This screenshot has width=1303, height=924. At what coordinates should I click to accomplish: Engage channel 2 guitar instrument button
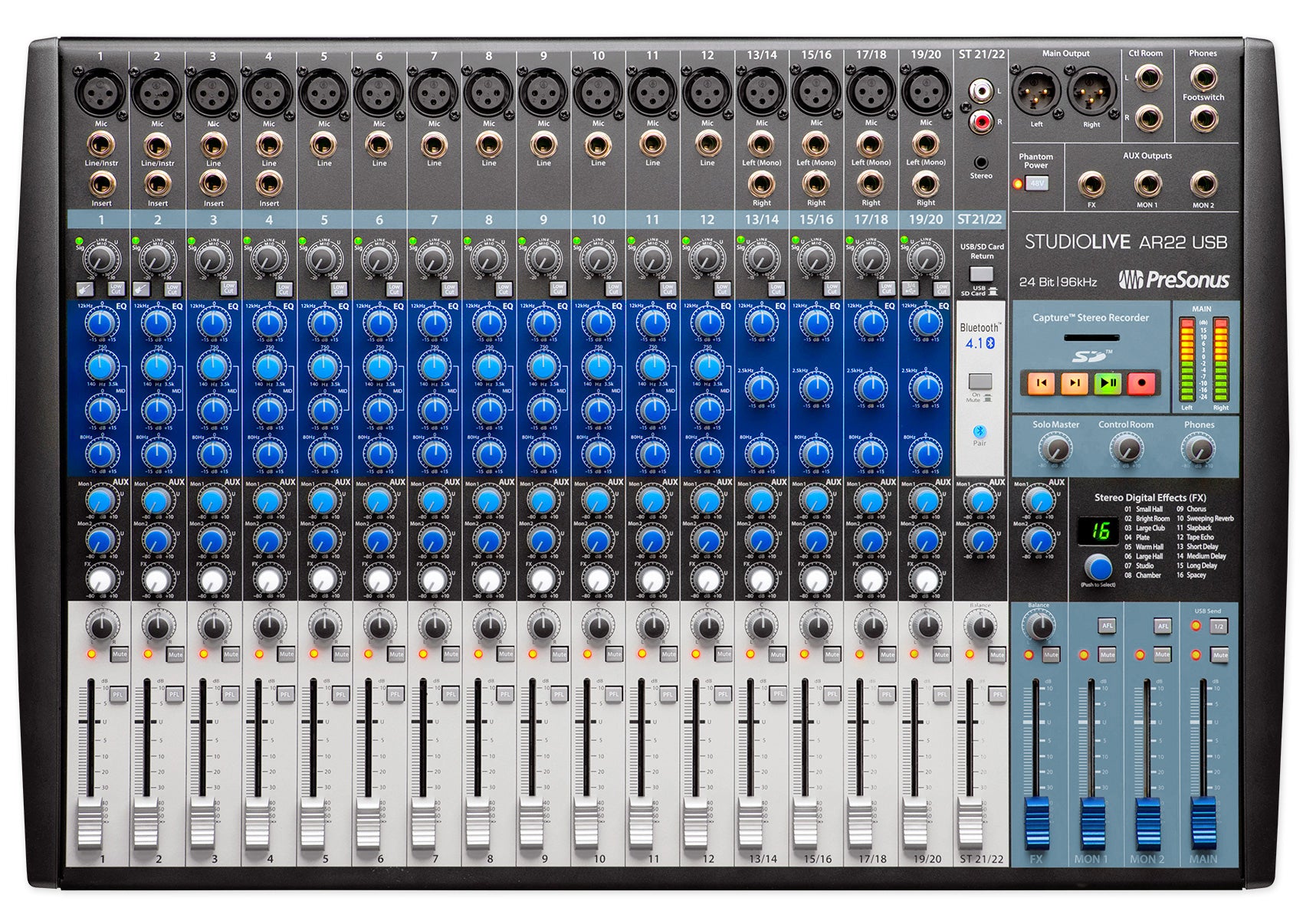(x=139, y=289)
